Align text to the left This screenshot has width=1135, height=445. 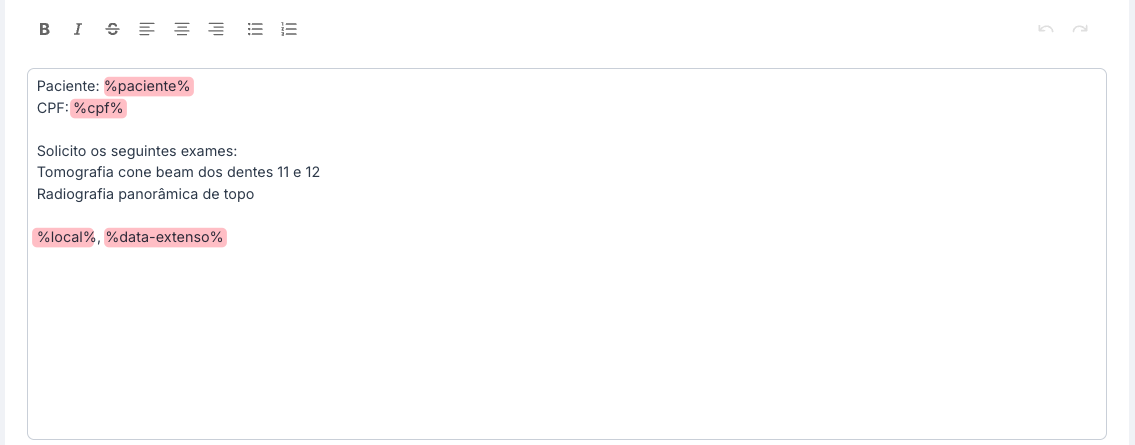(x=147, y=29)
